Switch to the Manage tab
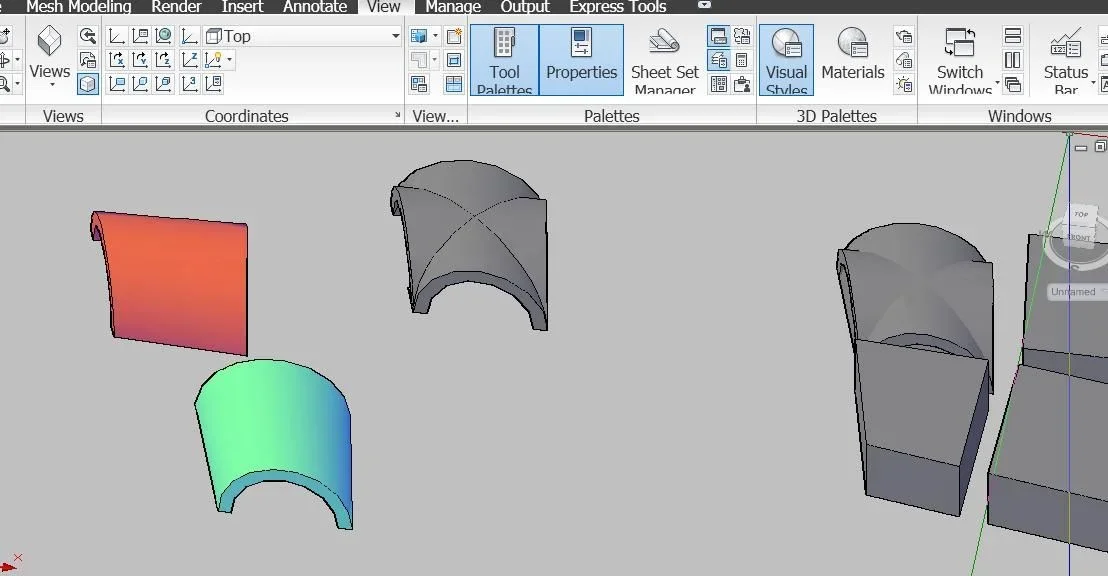1108x576 pixels. tap(453, 7)
